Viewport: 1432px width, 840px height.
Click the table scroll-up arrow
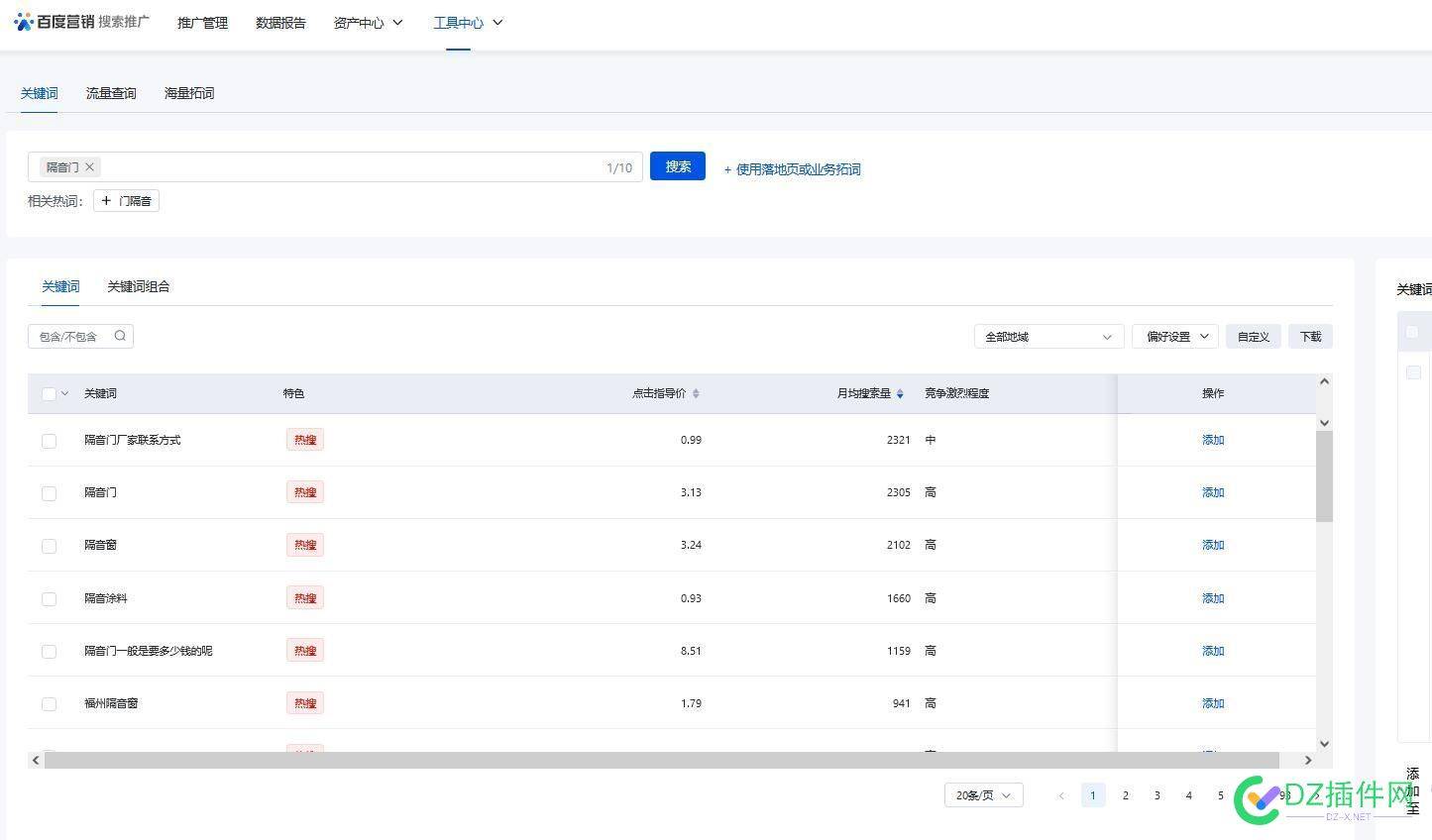(x=1324, y=381)
